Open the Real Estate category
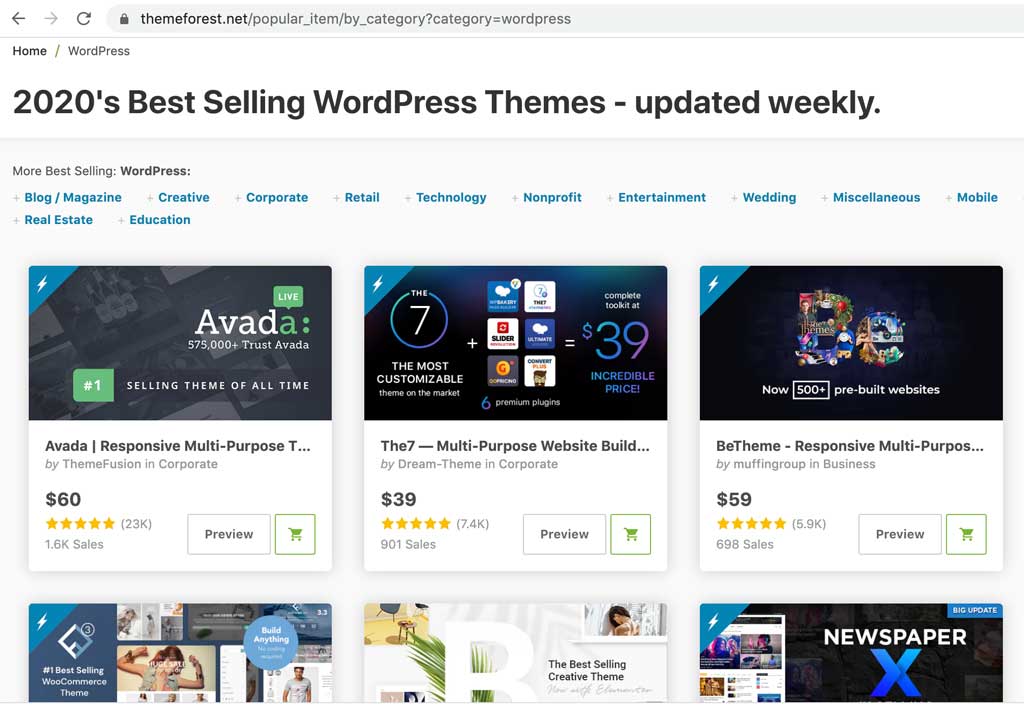 pyautogui.click(x=58, y=220)
